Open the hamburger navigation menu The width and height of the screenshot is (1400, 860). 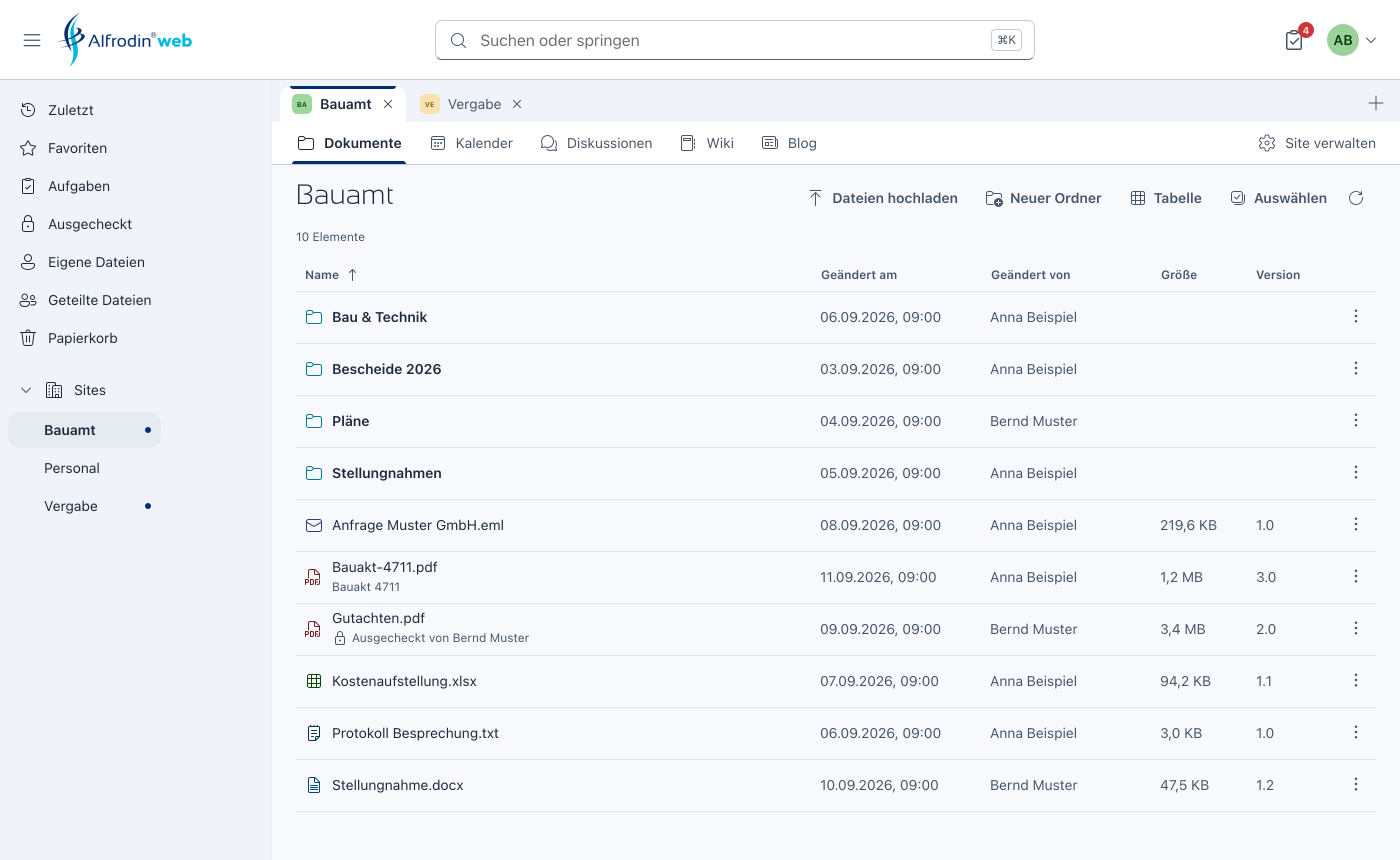(32, 40)
